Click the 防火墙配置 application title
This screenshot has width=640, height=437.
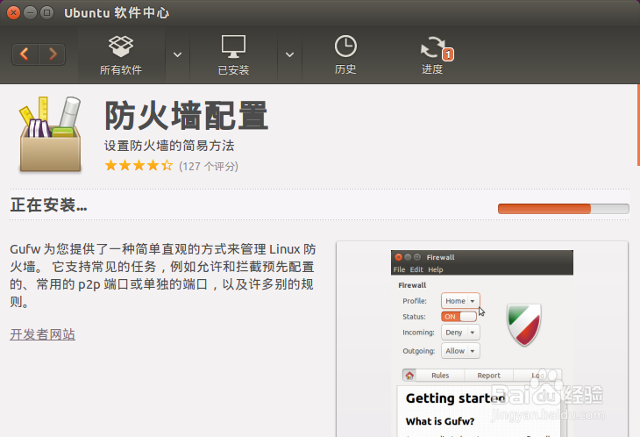tap(186, 116)
